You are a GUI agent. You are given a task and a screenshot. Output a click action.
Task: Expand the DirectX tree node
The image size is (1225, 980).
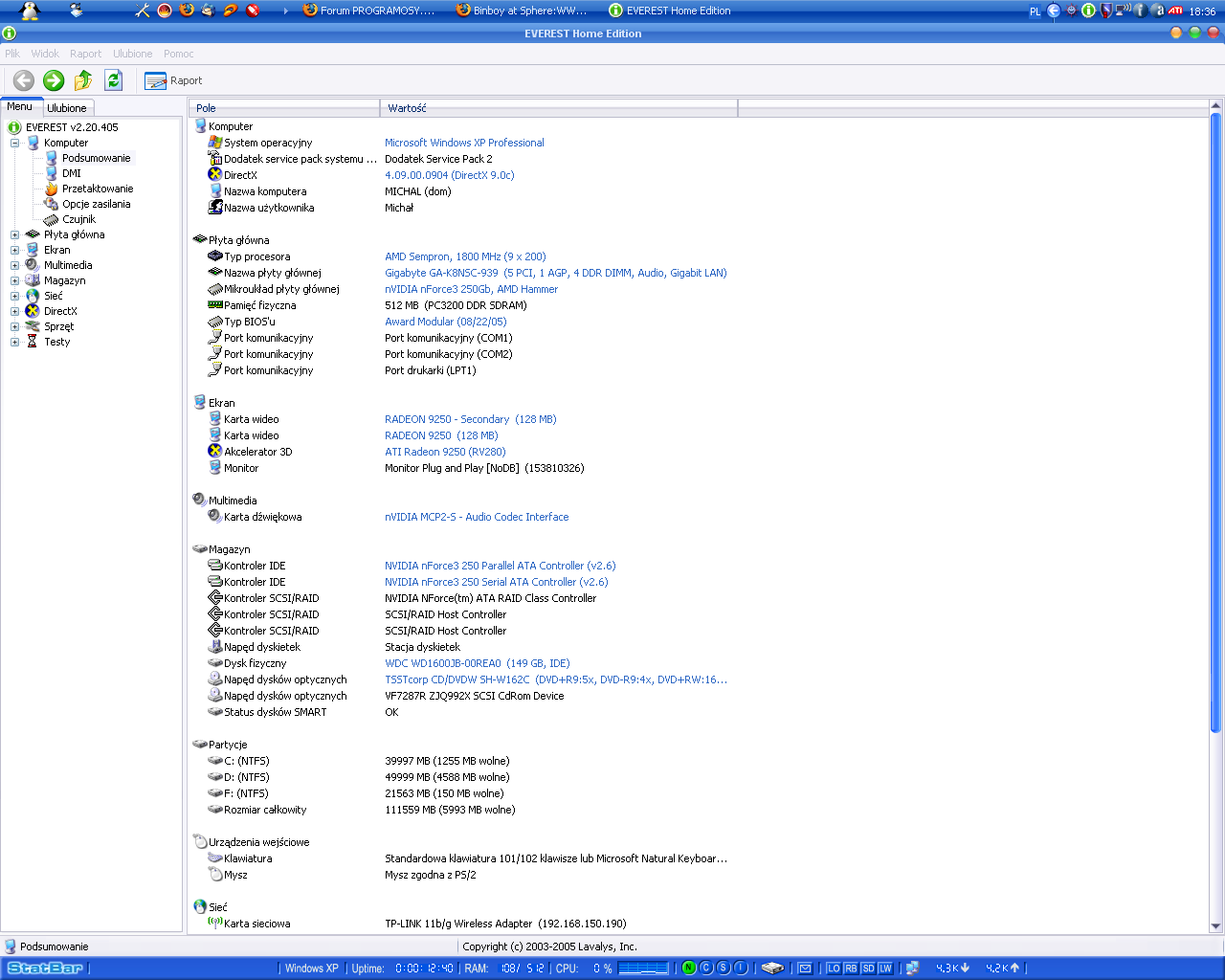click(15, 311)
